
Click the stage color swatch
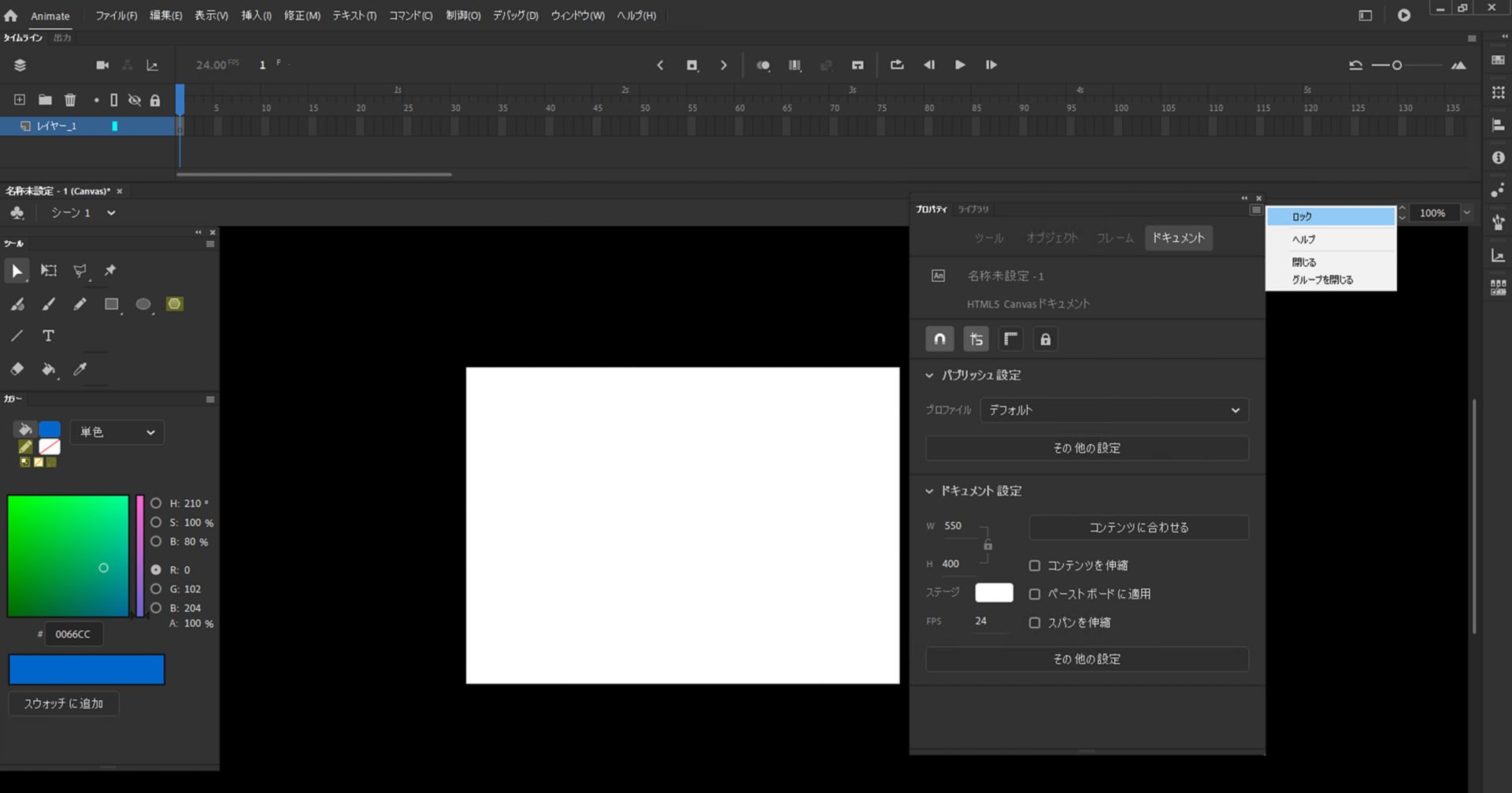[x=993, y=592]
